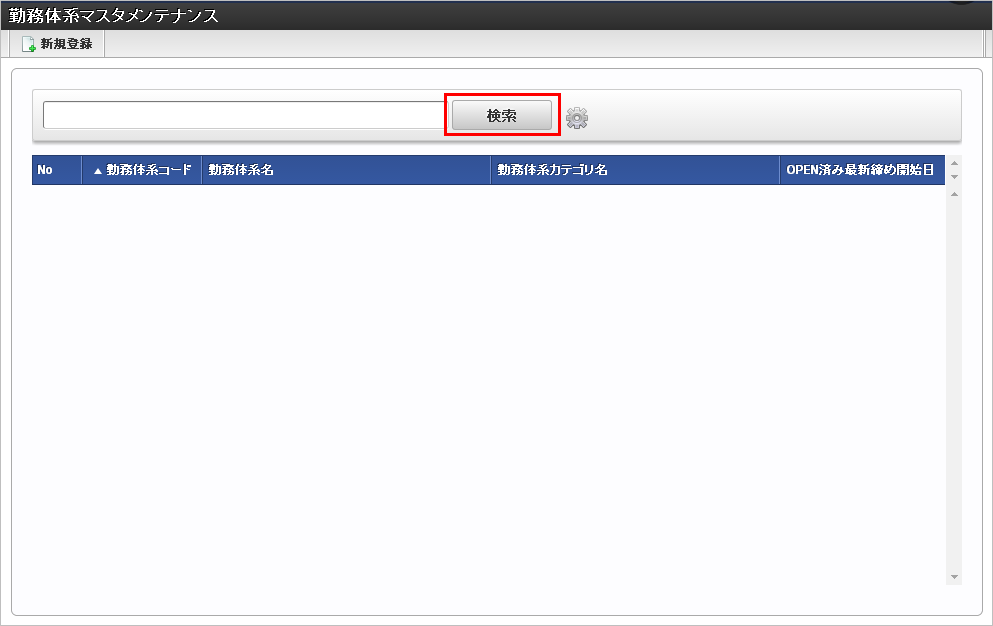Screen dimensions: 993x626
Task: Click the empty toolbar area beside 新規登録
Action: 543,44
